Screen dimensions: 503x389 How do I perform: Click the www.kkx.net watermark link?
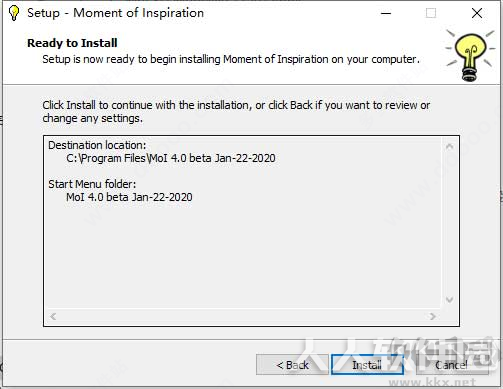[x=432, y=382]
